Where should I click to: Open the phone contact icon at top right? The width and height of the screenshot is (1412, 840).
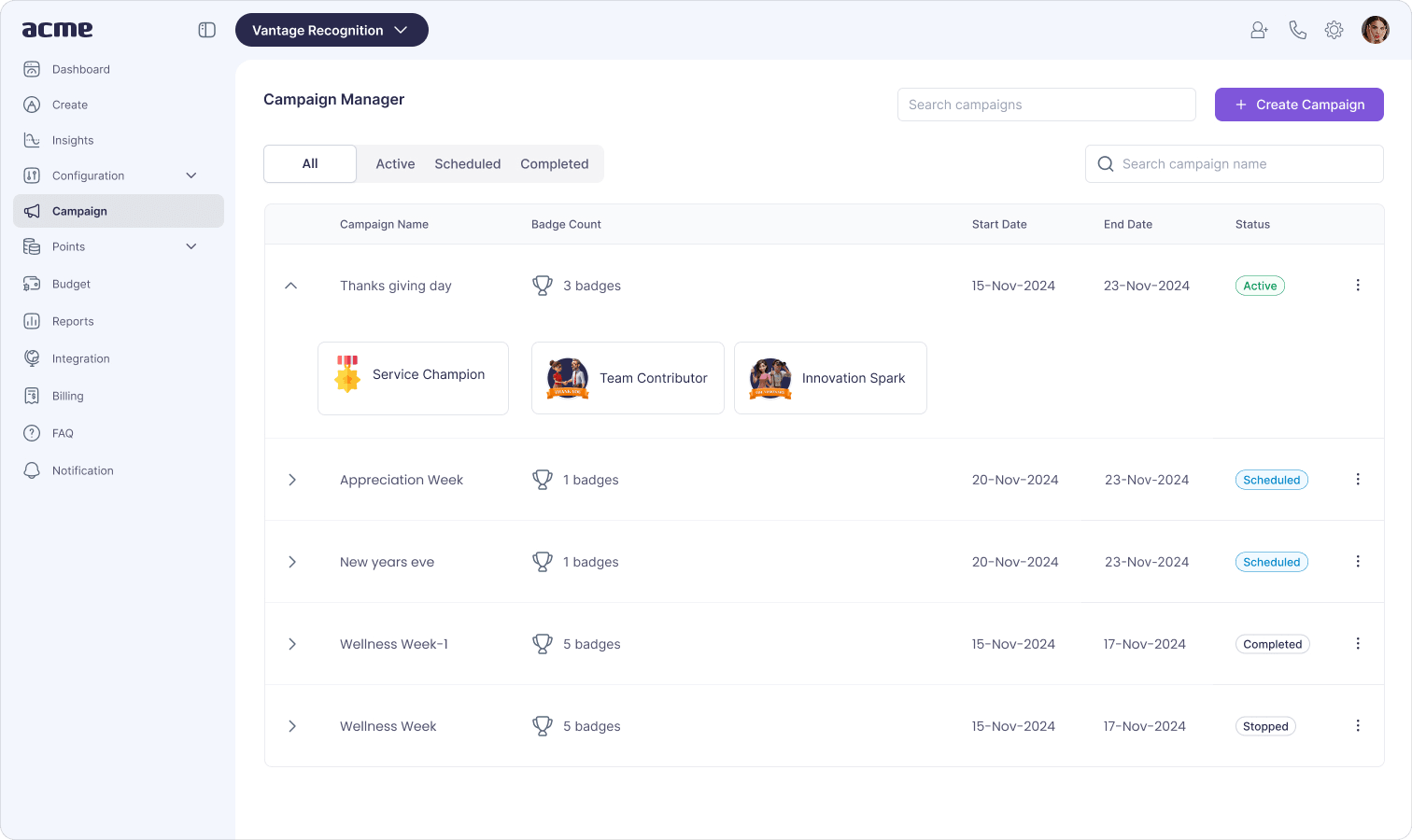click(x=1297, y=30)
